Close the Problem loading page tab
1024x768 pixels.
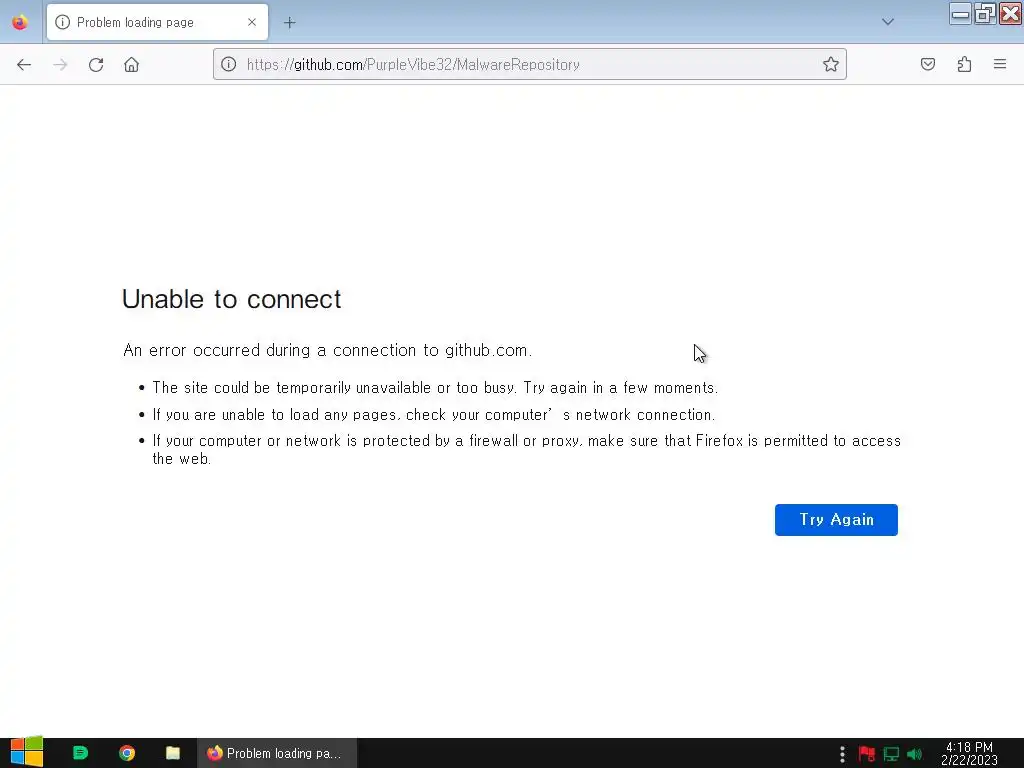[252, 22]
